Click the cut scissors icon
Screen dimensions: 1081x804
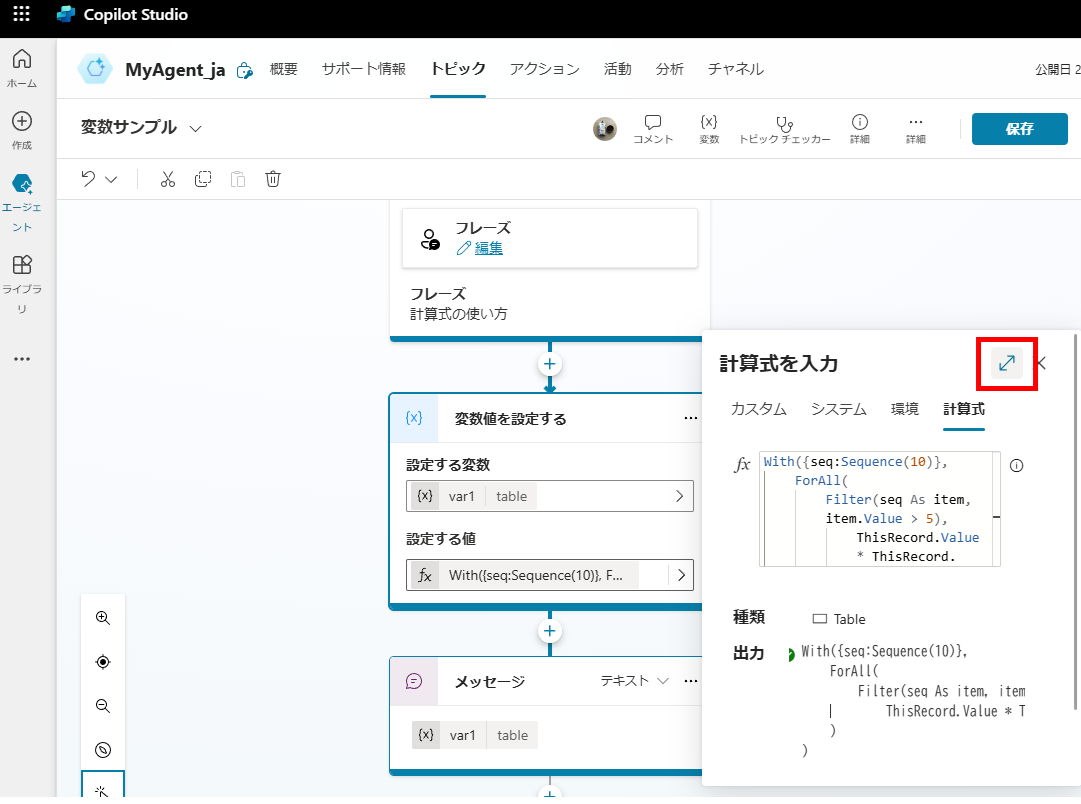point(167,179)
